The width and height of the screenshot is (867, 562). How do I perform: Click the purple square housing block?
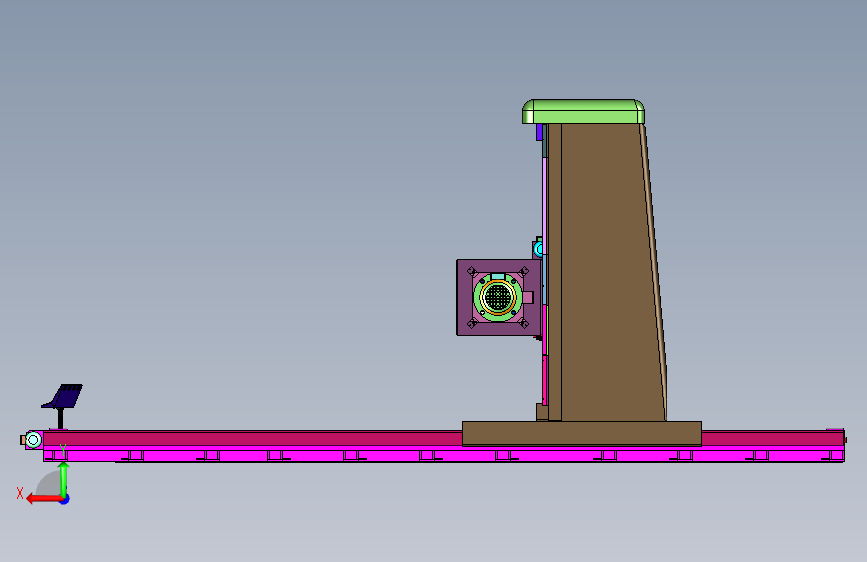pos(499,298)
